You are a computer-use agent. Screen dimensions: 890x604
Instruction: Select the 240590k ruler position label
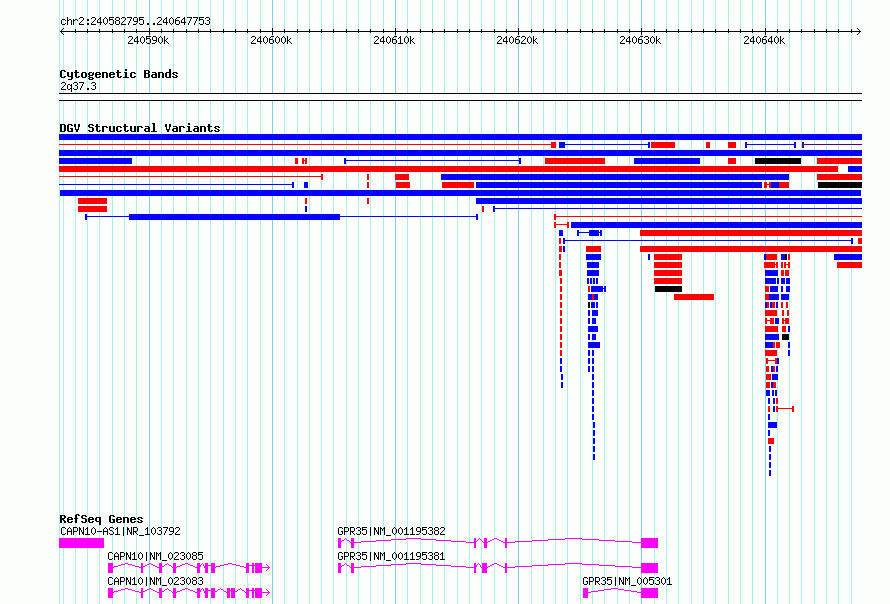point(148,40)
